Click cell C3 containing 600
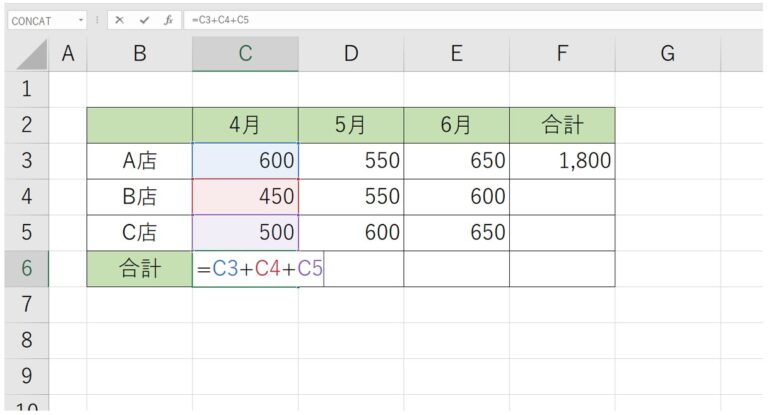 (x=245, y=161)
